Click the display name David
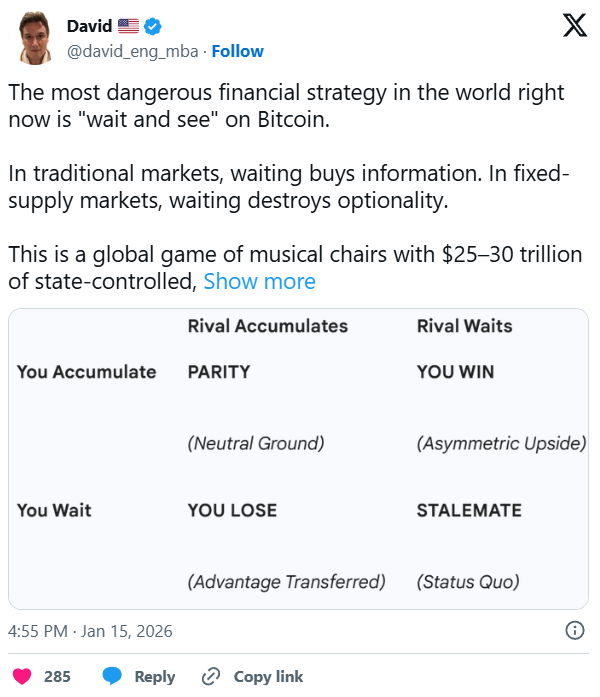The image size is (600, 697). [x=89, y=26]
